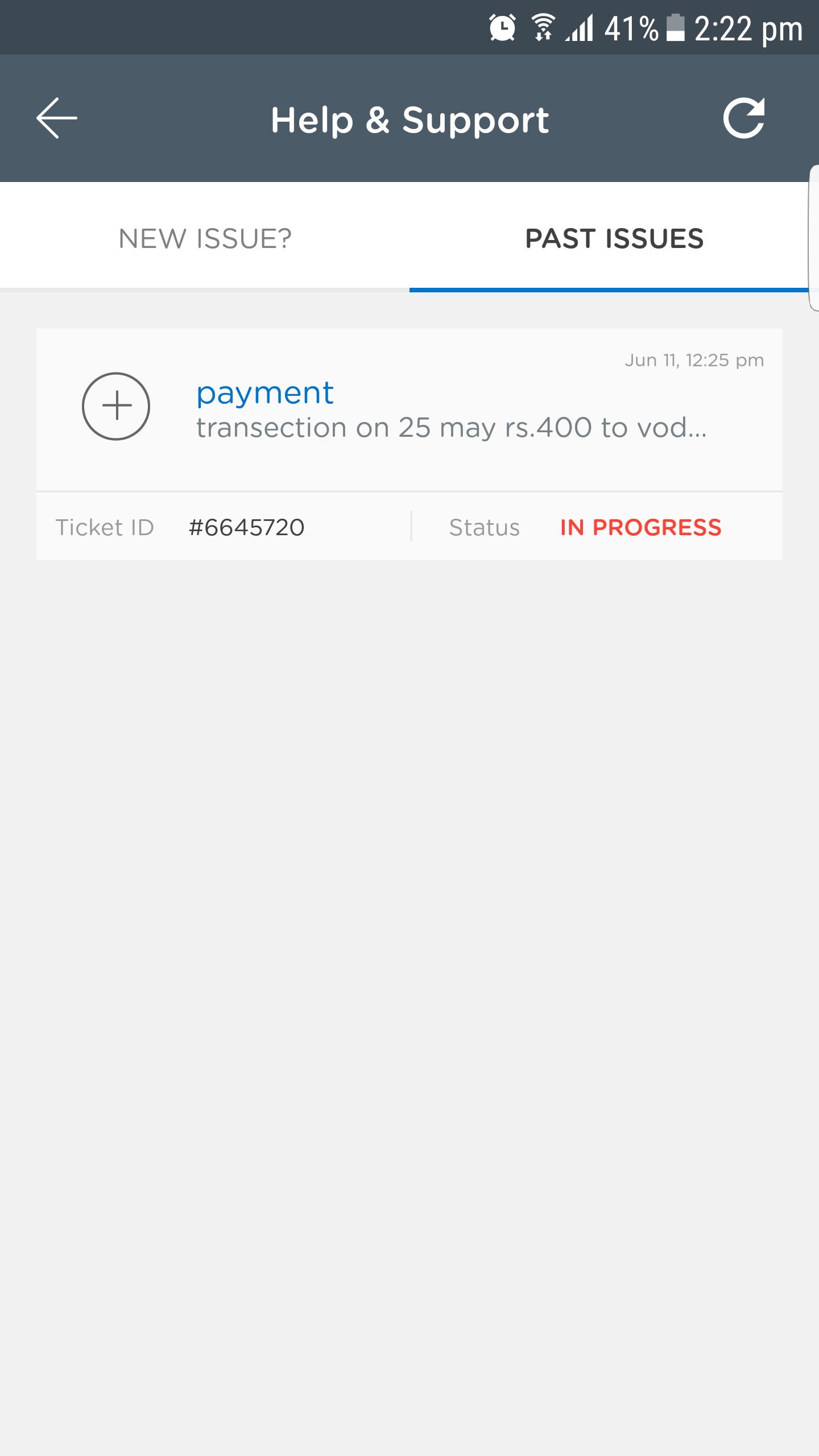Tap ticket number #6645720
The height and width of the screenshot is (1456, 819).
247,527
